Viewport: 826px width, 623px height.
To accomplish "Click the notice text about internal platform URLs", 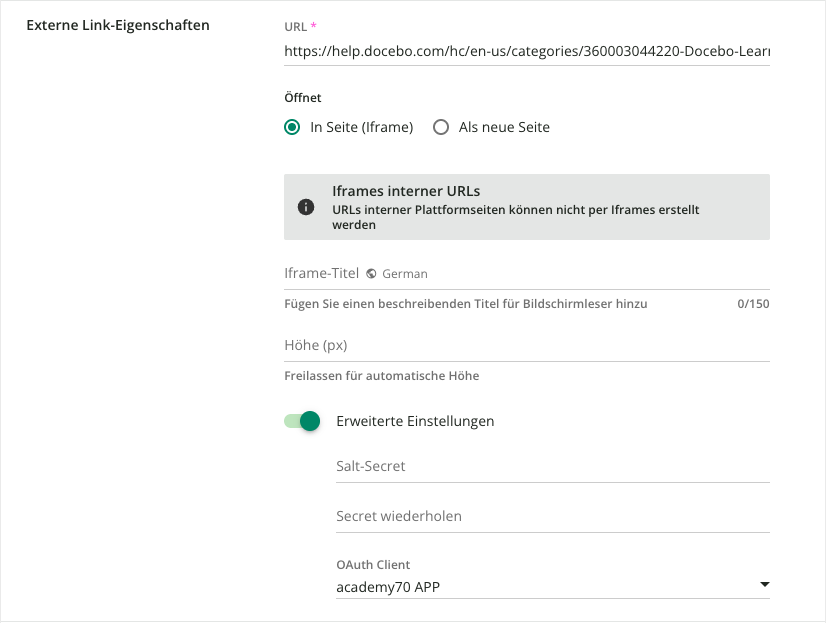I will pos(515,217).
